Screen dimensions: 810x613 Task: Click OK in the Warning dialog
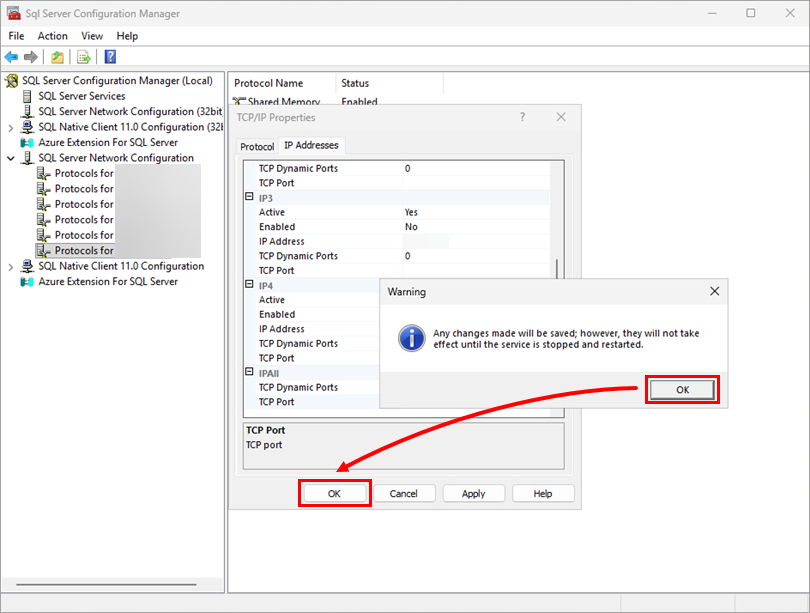click(x=682, y=390)
